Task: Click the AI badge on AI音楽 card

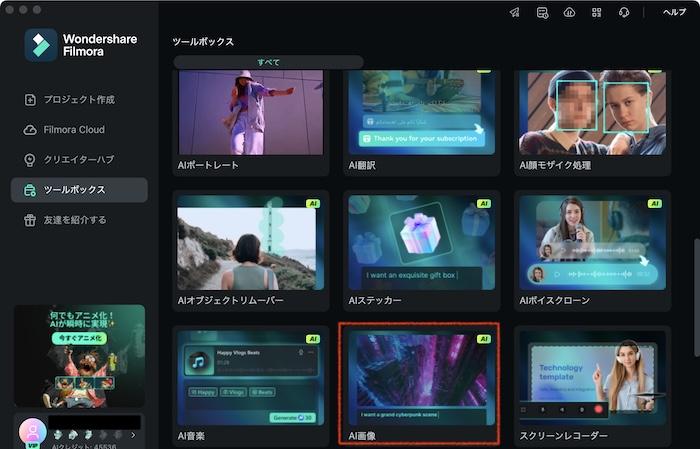Action: point(313,339)
